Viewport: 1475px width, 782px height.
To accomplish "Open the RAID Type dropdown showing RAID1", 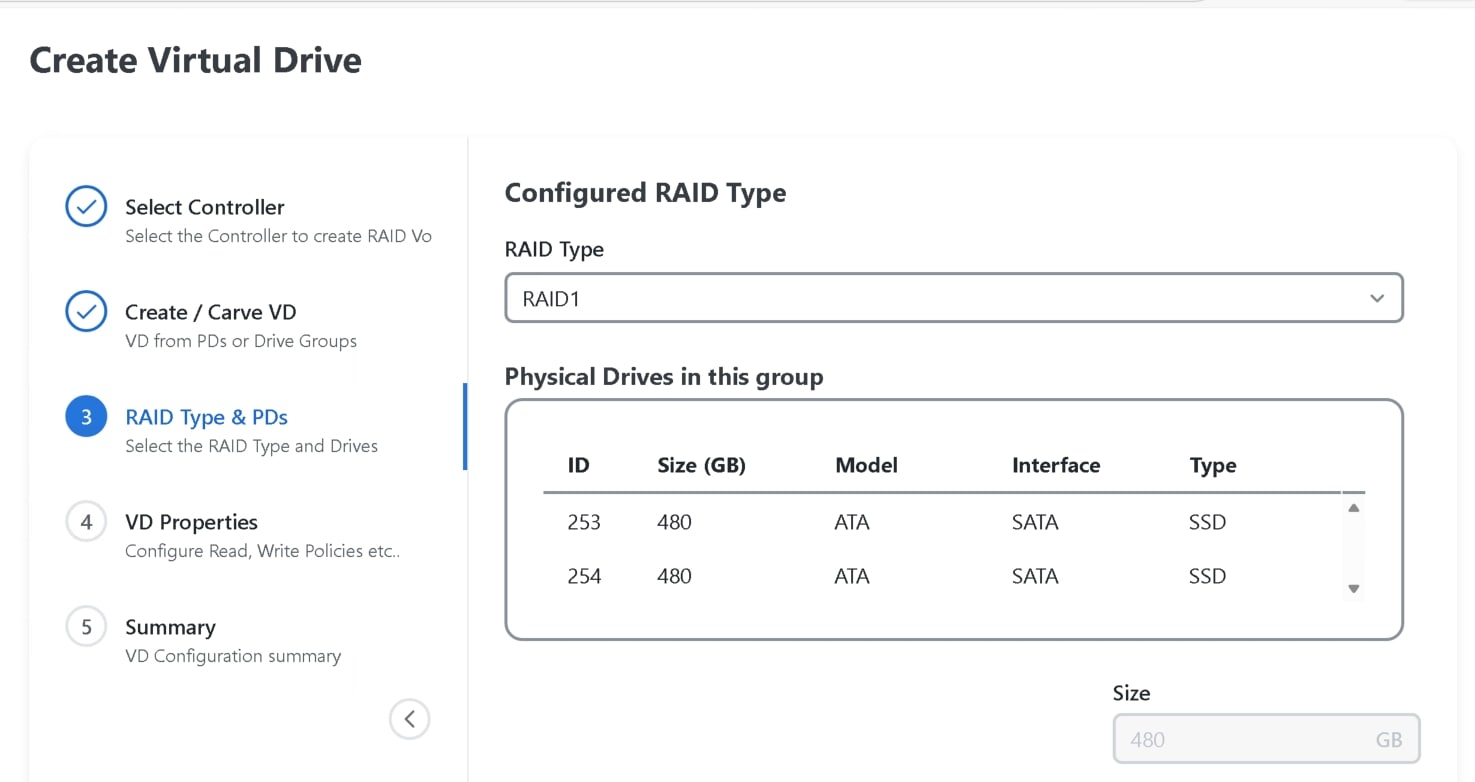I will tap(954, 298).
